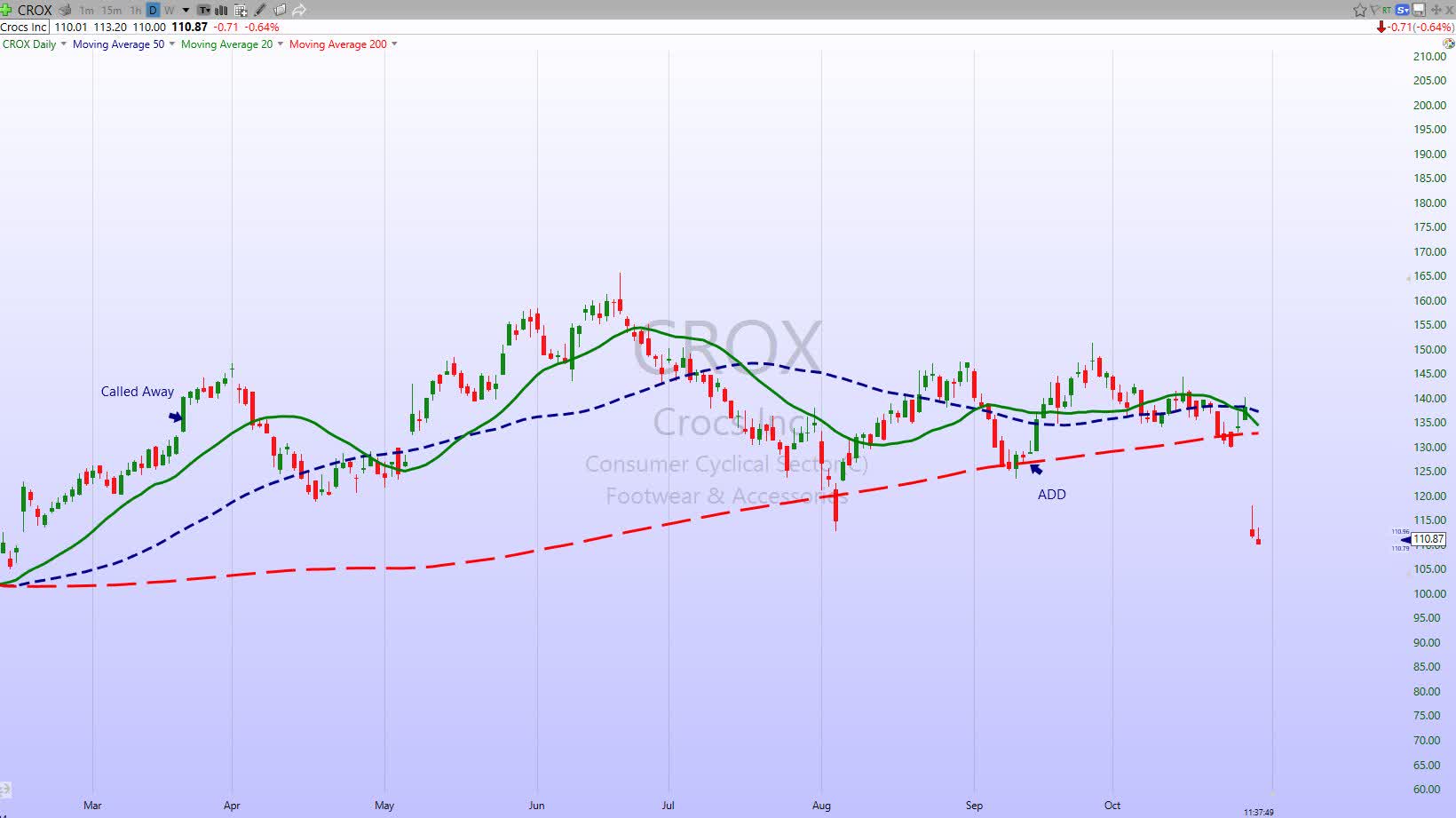The image size is (1456, 818).
Task: Click the four-arrow move chart icon
Action: point(1436,10)
